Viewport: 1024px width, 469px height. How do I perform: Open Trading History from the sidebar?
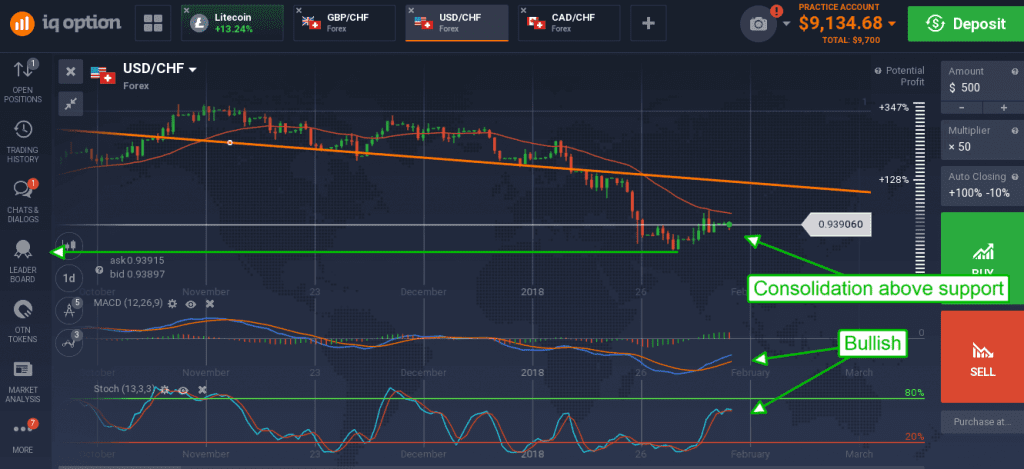tap(23, 141)
